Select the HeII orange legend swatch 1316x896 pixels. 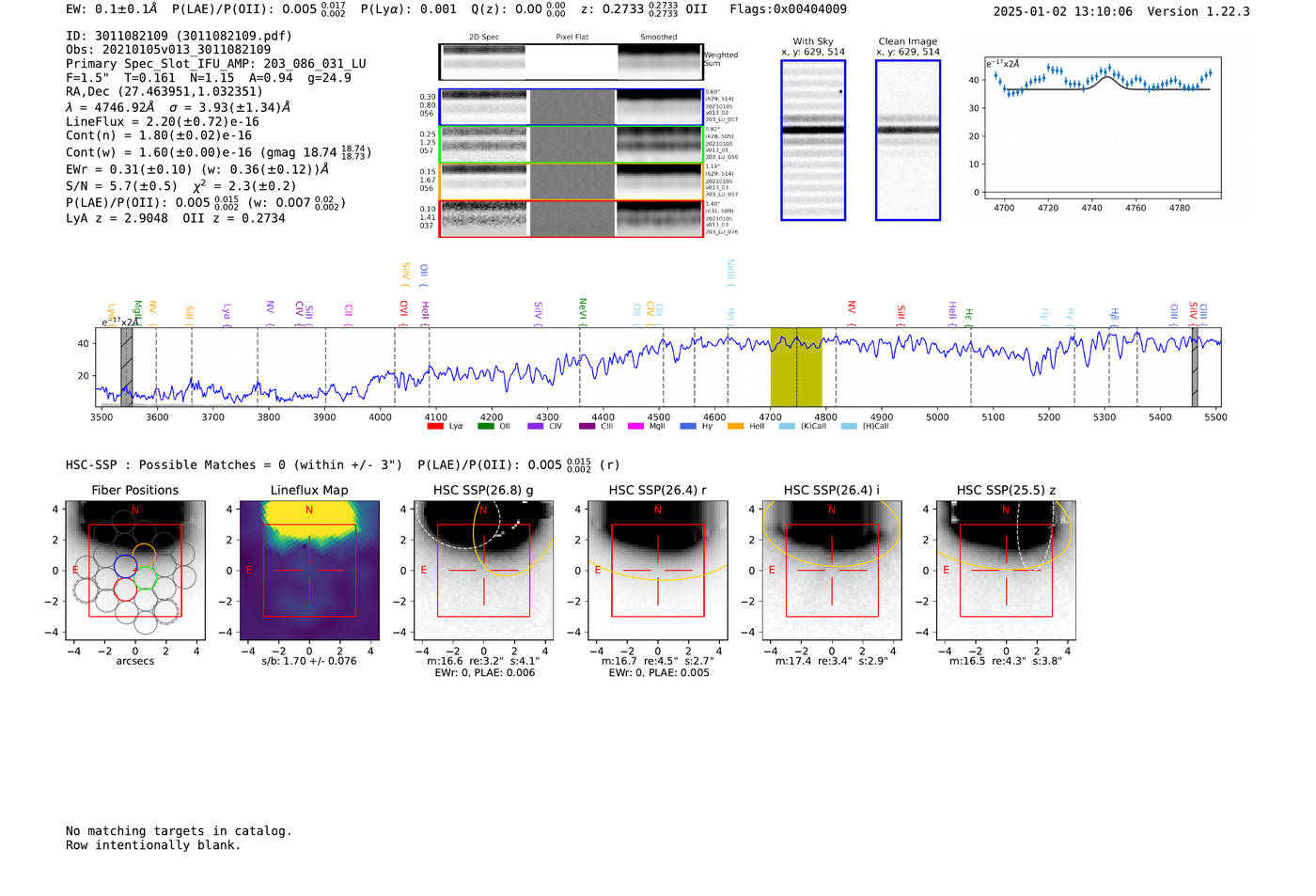735,426
